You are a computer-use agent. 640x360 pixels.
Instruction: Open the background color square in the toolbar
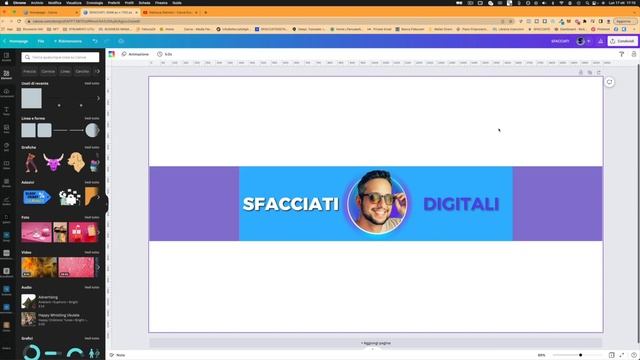[x=111, y=54]
